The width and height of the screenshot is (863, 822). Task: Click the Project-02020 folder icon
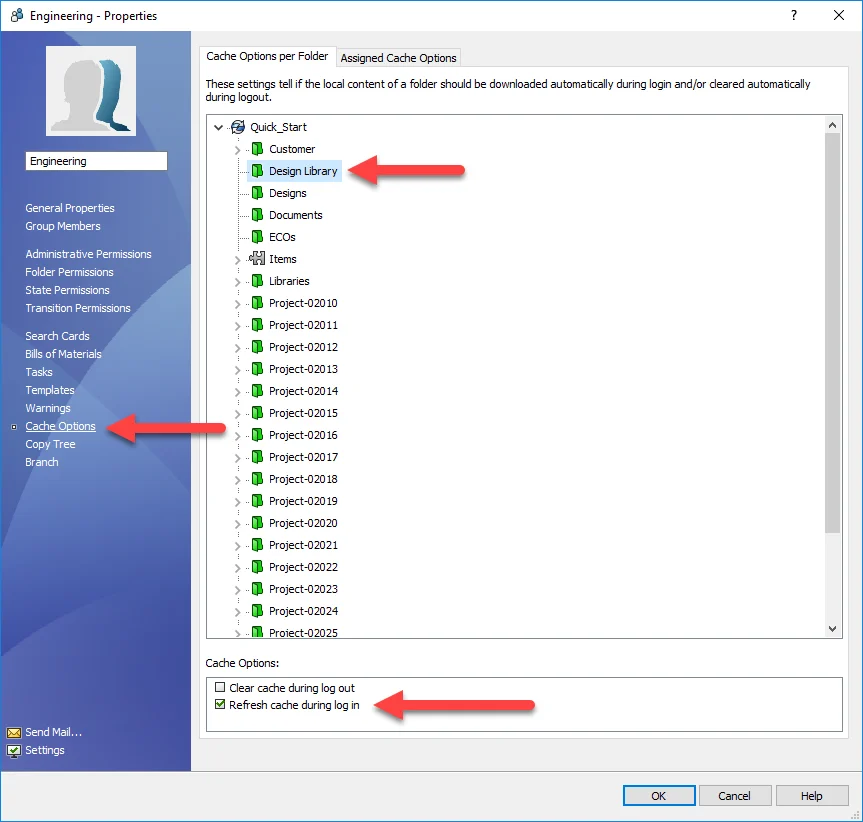pyautogui.click(x=257, y=523)
